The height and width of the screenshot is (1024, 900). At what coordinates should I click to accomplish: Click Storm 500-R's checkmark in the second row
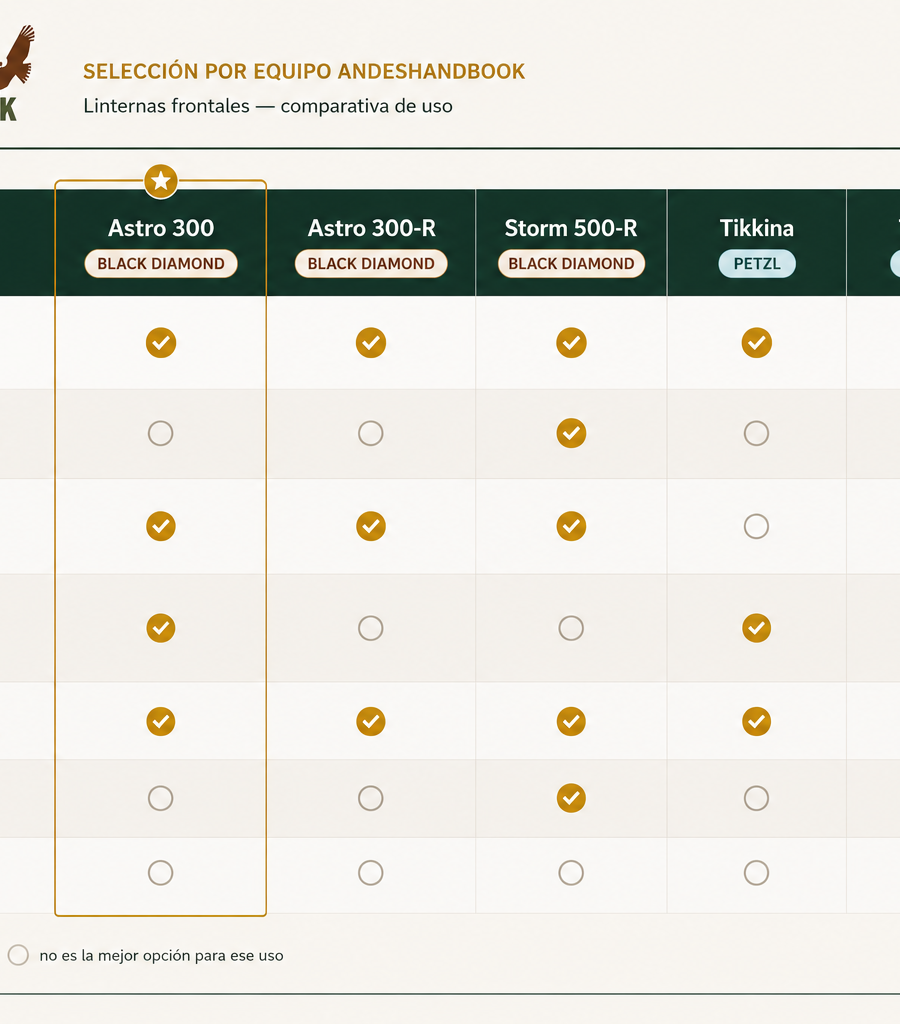pos(571,433)
